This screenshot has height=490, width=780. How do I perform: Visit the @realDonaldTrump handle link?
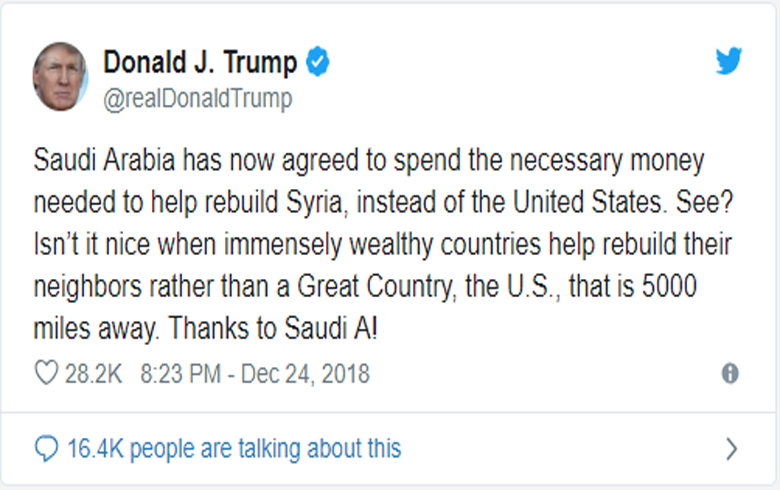(x=197, y=99)
